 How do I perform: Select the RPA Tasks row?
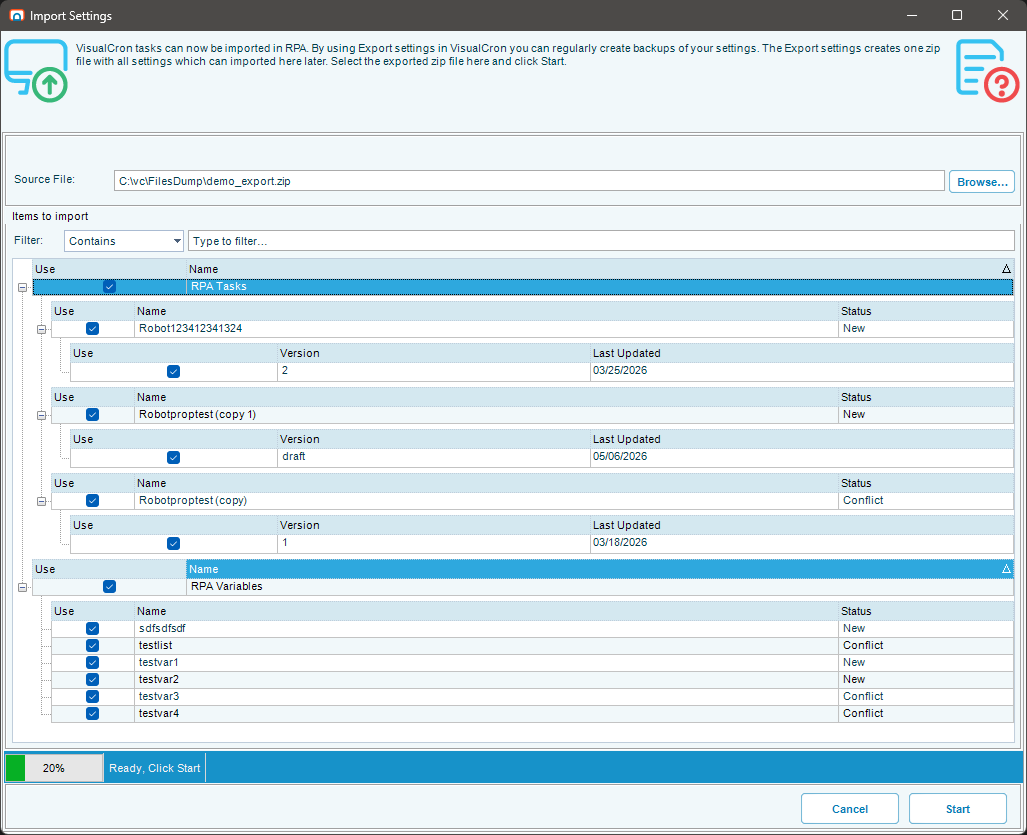[x=523, y=286]
